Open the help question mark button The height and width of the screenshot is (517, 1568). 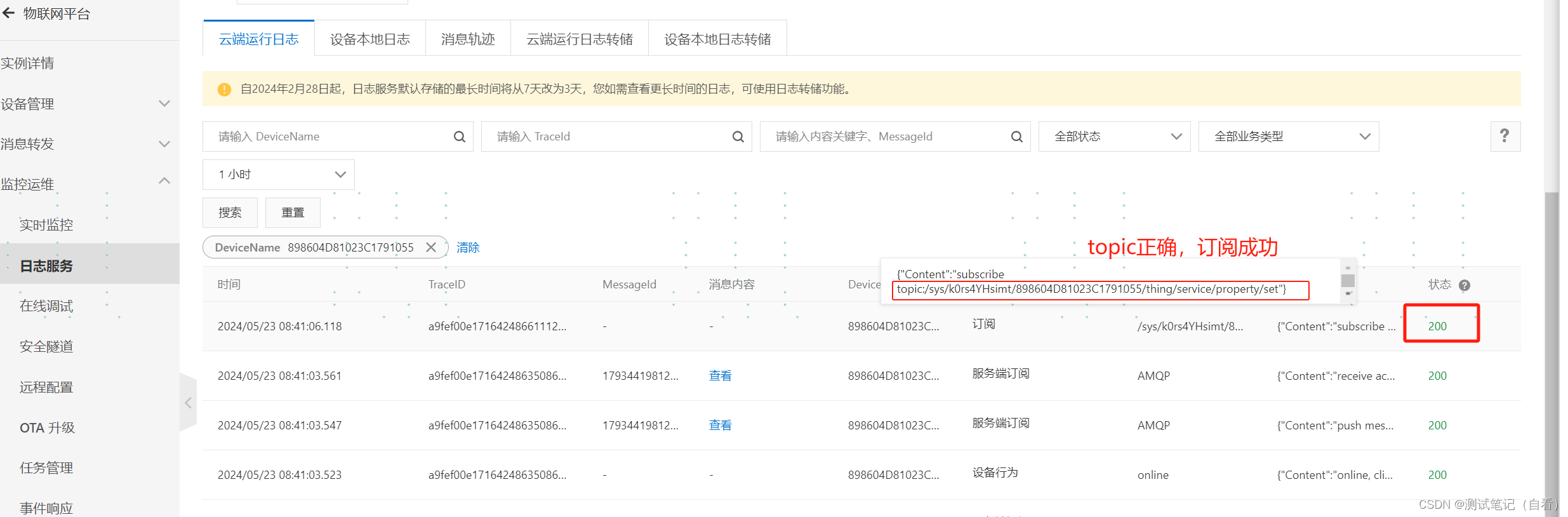tap(1505, 136)
